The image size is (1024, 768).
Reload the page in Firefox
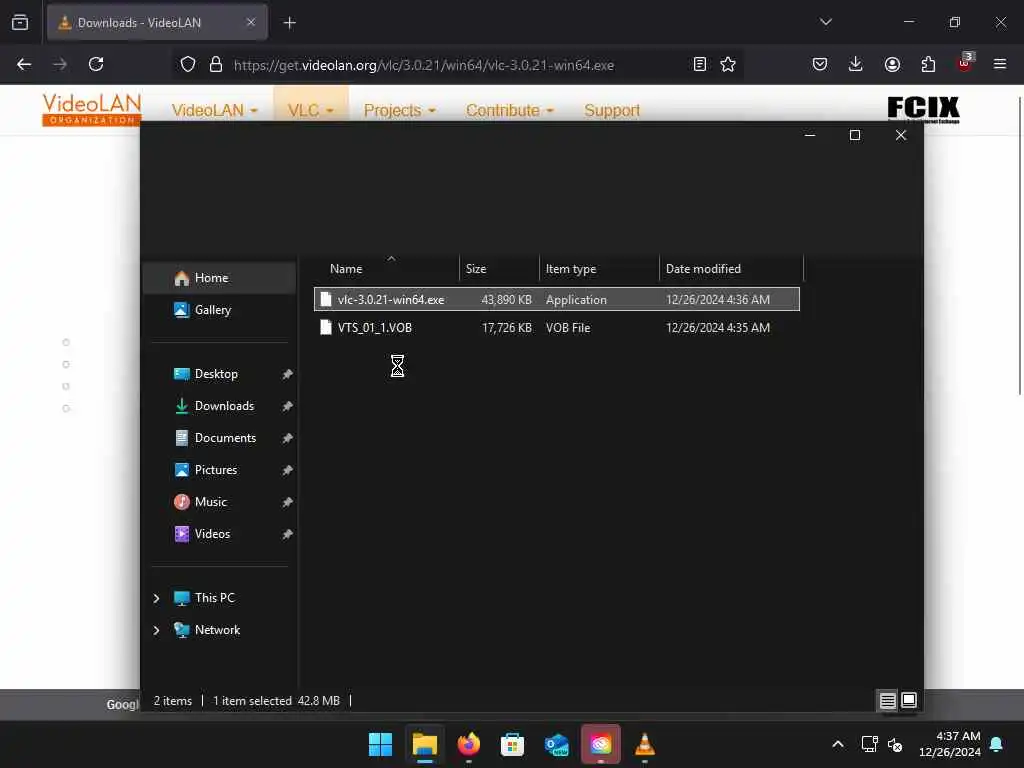[96, 64]
